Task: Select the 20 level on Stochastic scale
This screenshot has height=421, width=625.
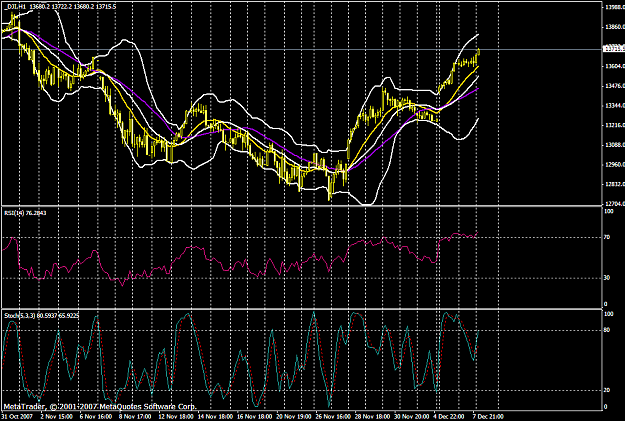Action: pyautogui.click(x=607, y=390)
